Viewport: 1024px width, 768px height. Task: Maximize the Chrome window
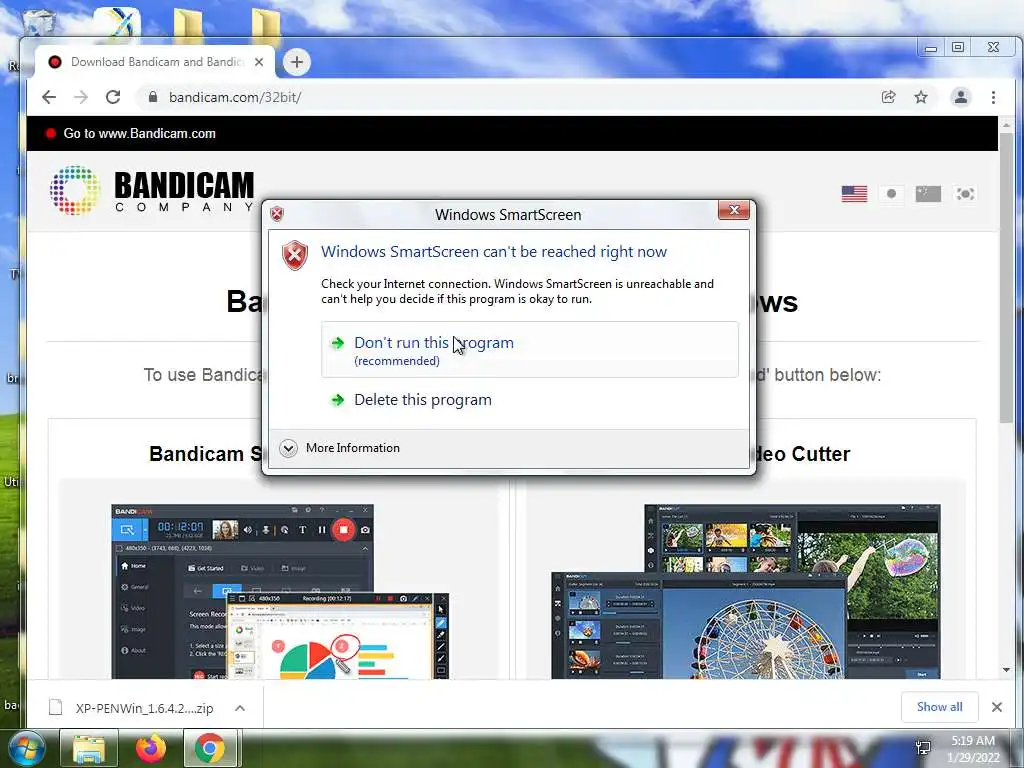(x=958, y=48)
